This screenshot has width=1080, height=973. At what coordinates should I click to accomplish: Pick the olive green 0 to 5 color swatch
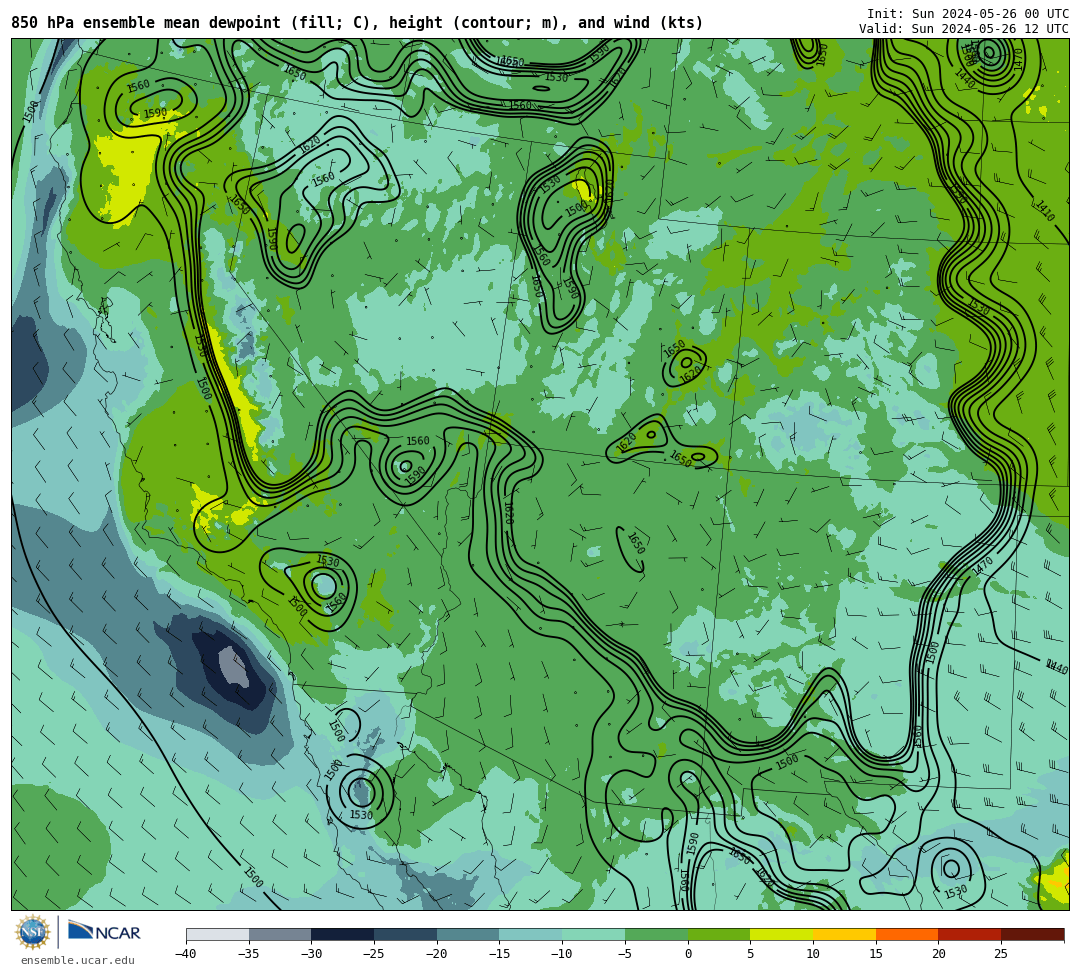[x=719, y=934]
